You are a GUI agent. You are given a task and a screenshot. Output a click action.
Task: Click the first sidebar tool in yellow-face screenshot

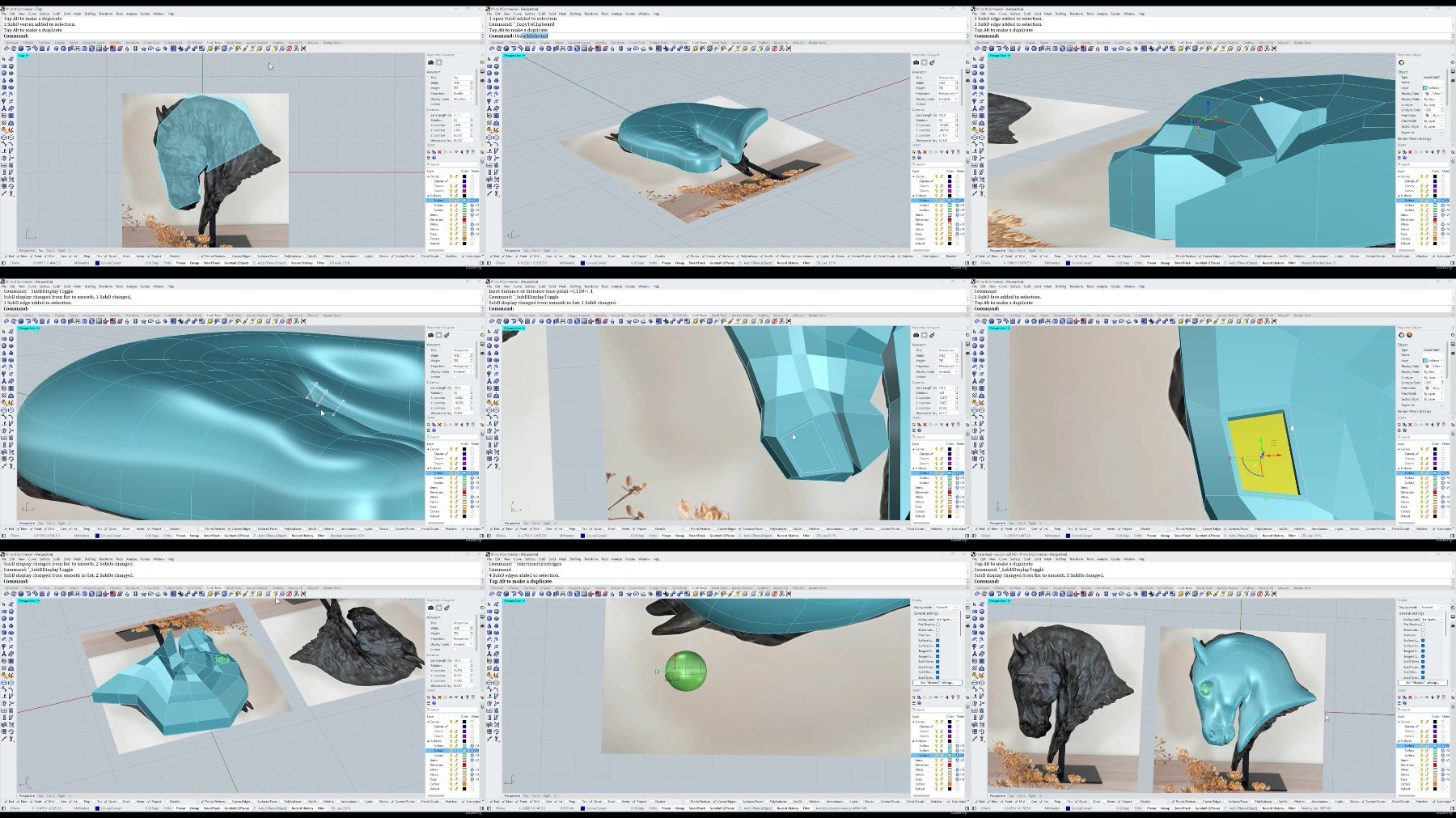coord(976,331)
